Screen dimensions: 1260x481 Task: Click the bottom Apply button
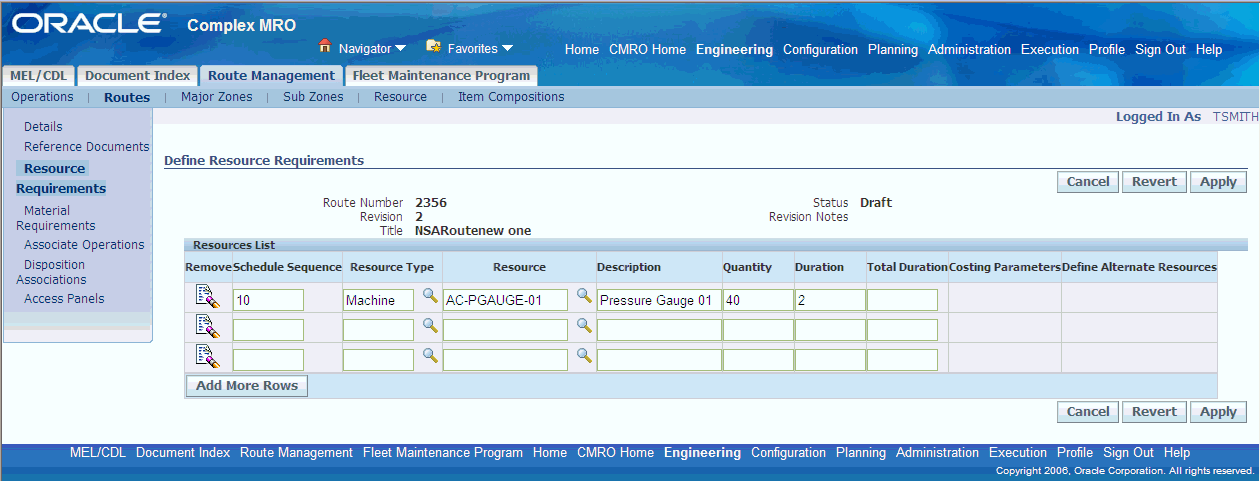(1218, 412)
